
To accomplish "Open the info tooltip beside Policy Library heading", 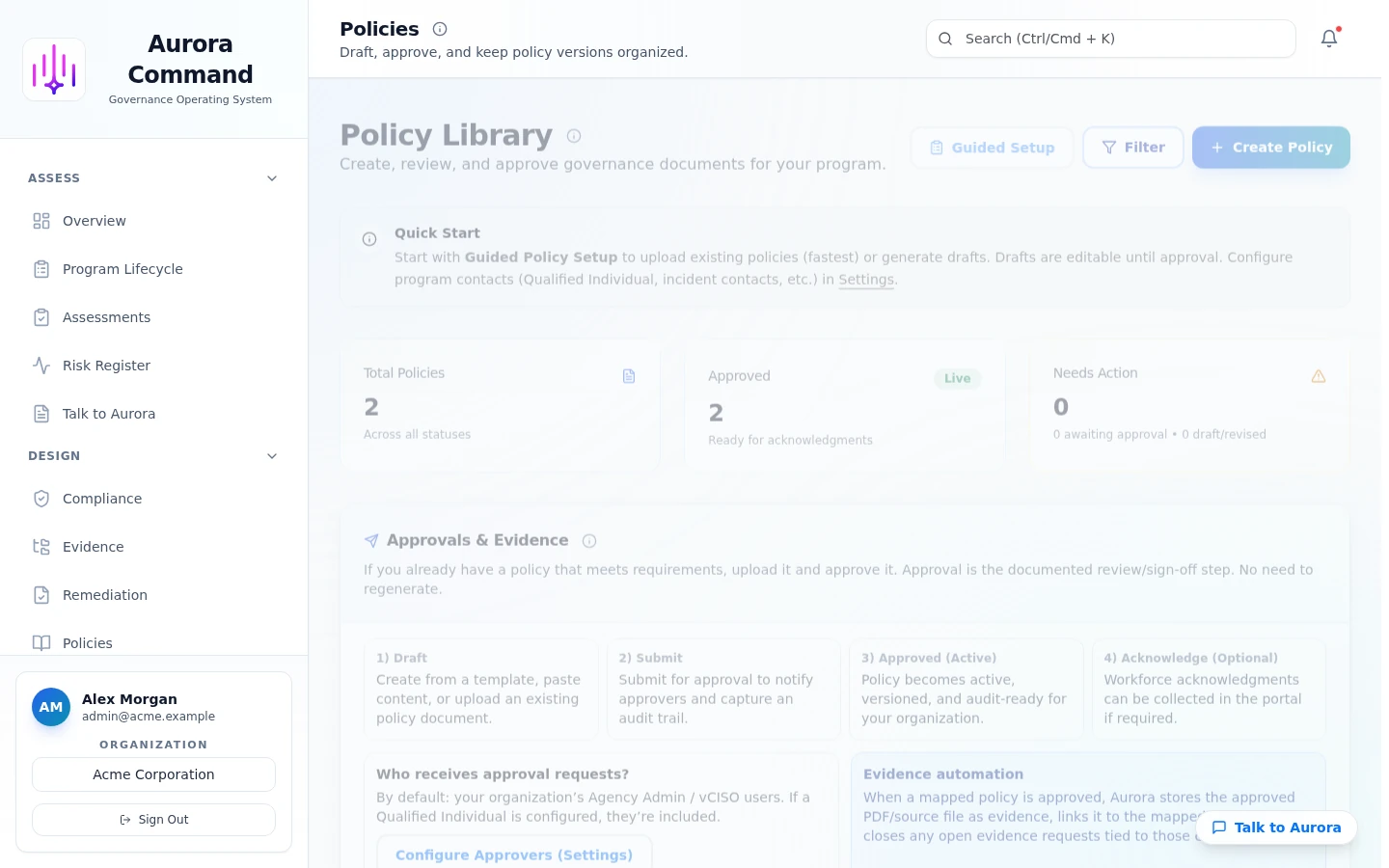I will pos(574,136).
